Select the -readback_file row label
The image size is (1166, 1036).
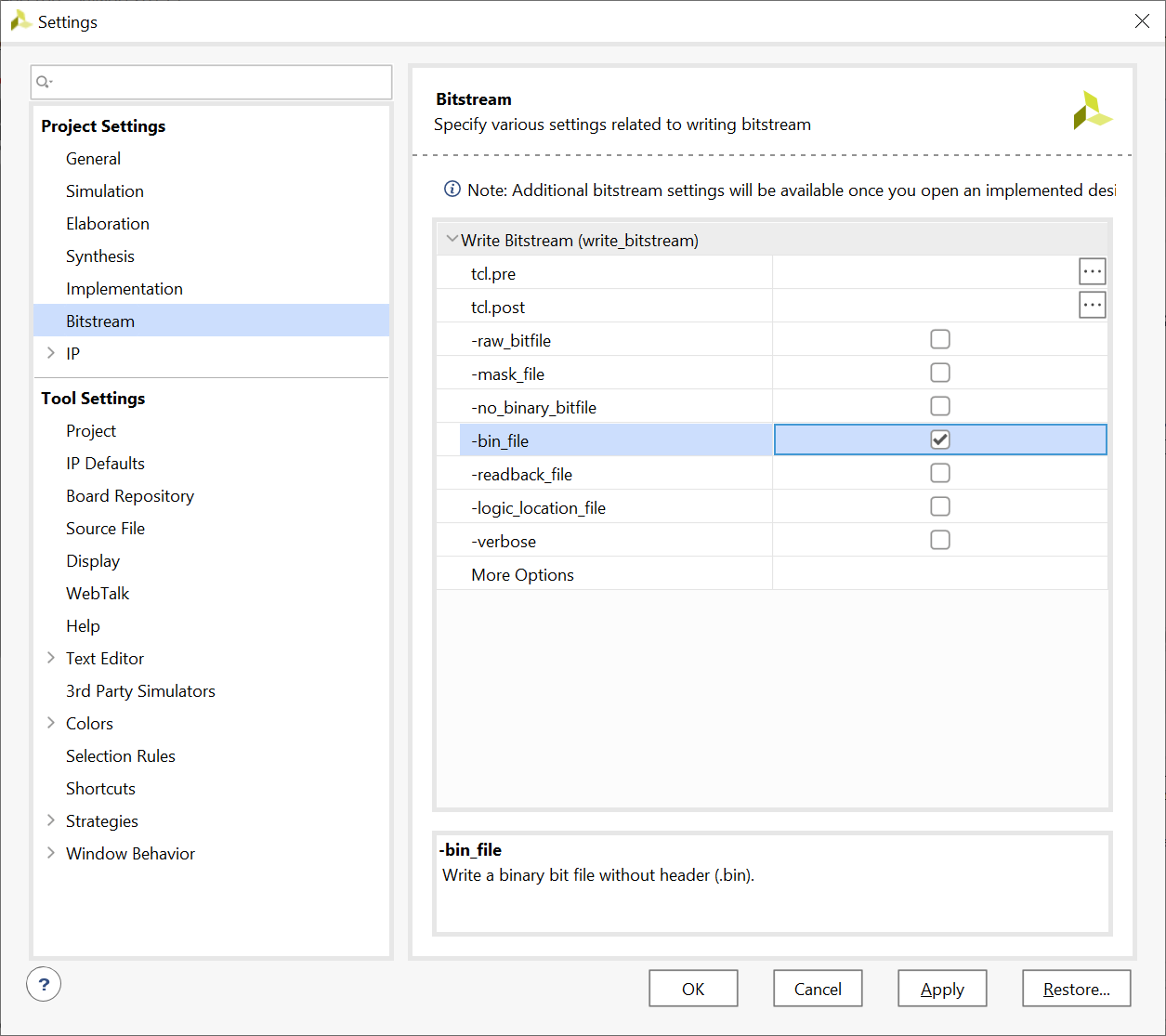coord(521,475)
